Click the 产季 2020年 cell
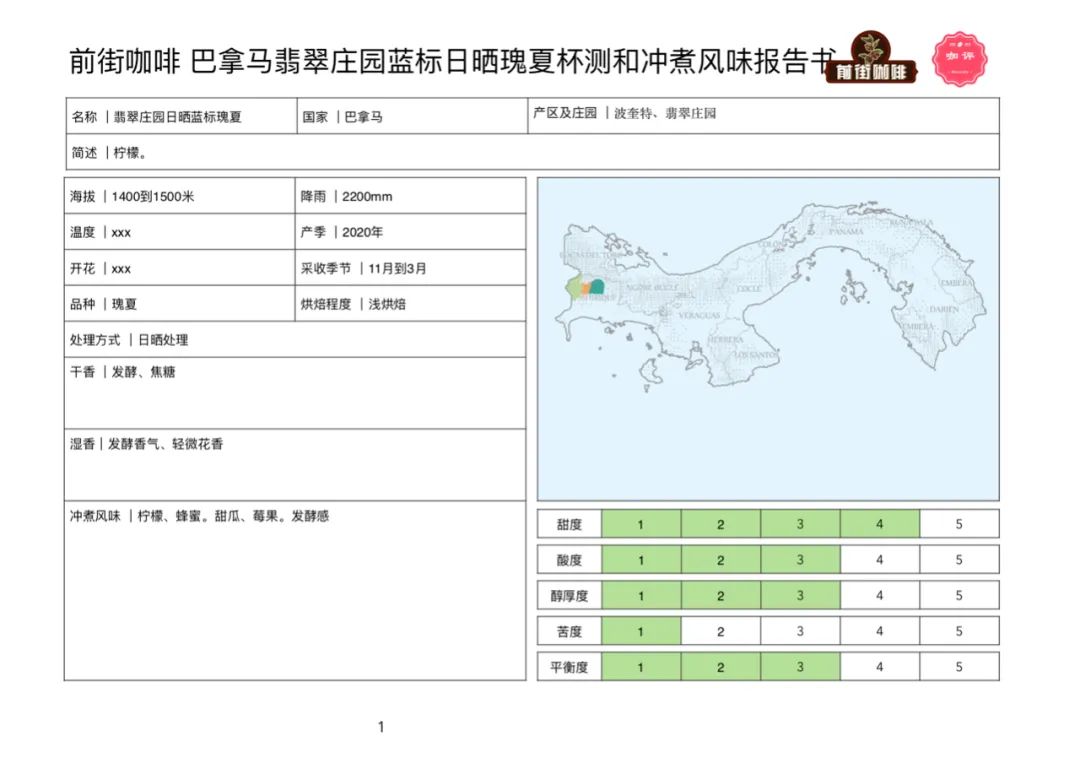Viewport: 1080px width, 763px height. (x=411, y=232)
